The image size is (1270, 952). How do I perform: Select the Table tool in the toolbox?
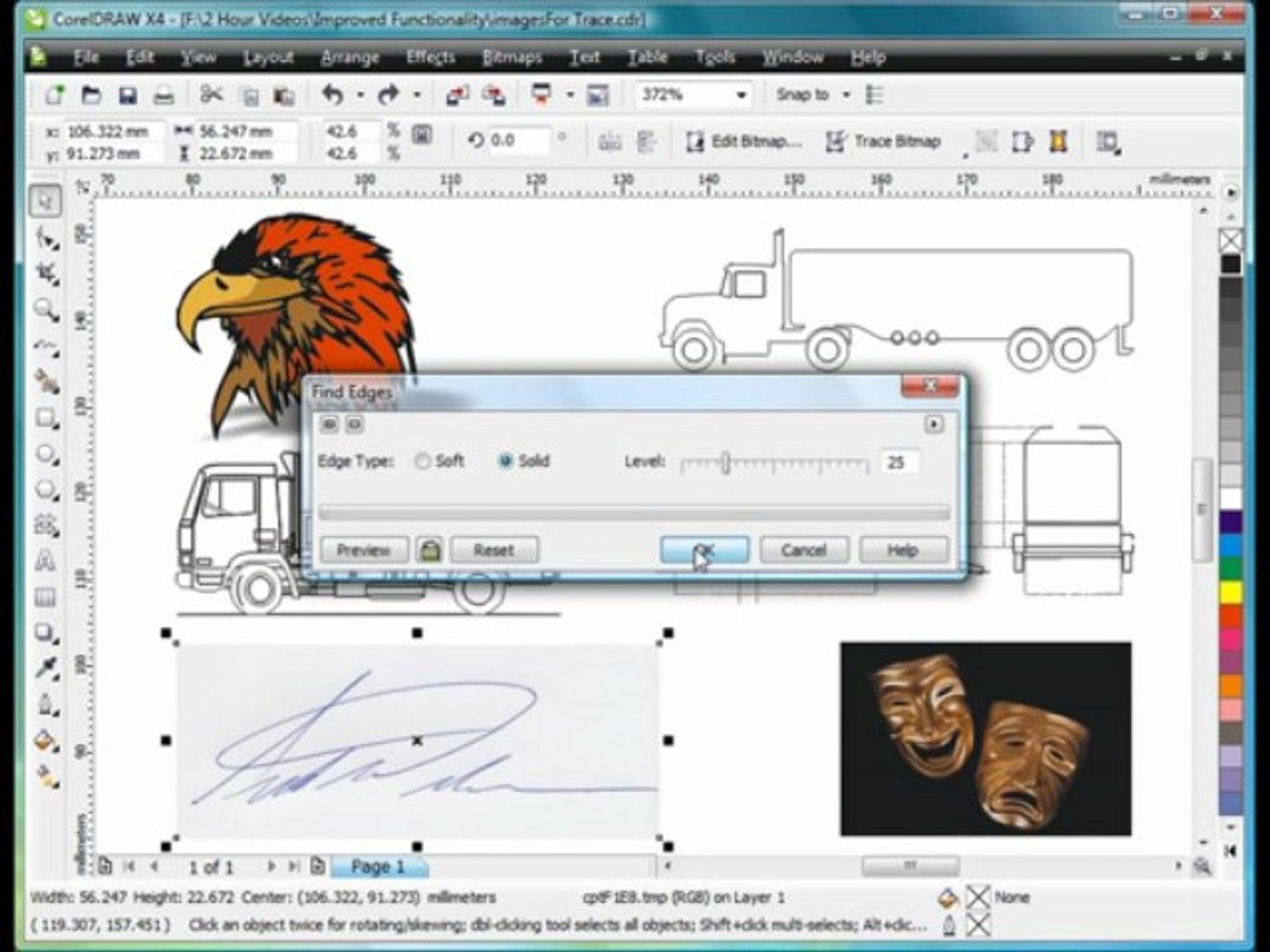[46, 598]
